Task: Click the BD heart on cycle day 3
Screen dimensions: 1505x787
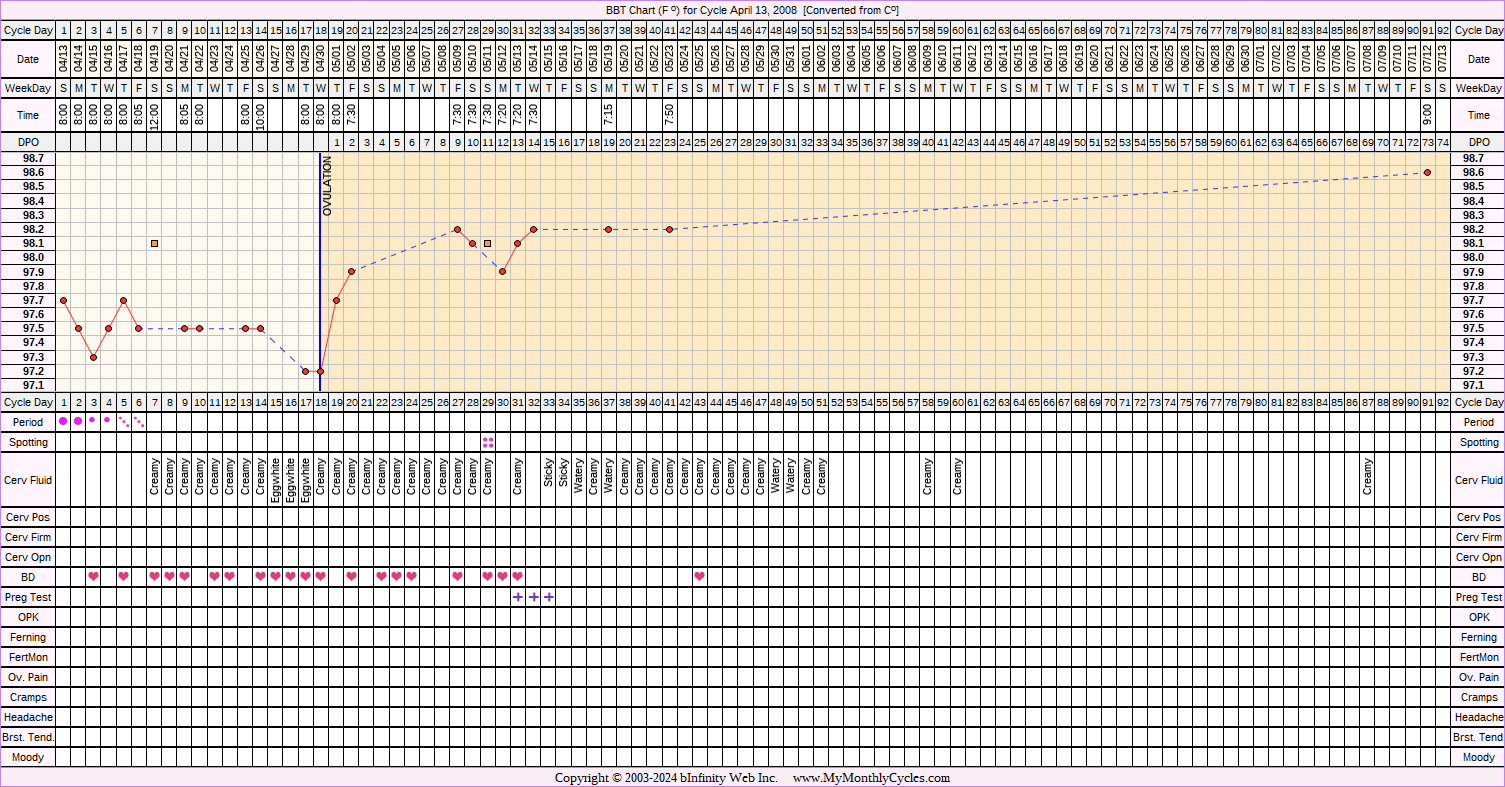Action: pyautogui.click(x=93, y=576)
